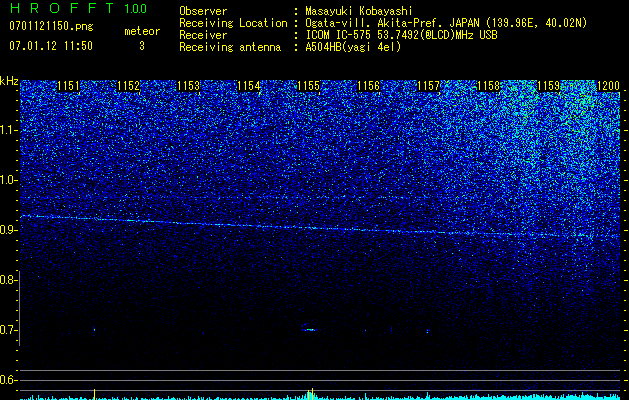Click time marker 1158
Image resolution: width=629 pixels, height=400 pixels.
coord(489,86)
